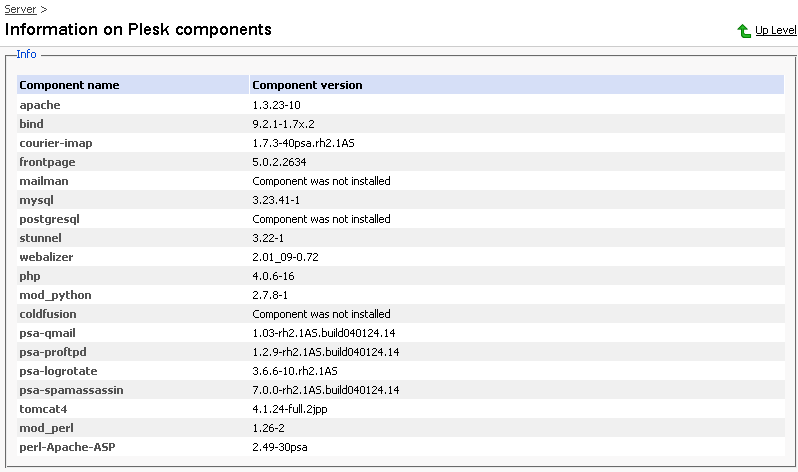Select the postgresql component name
Screen dimensions: 798x472
click(x=49, y=219)
